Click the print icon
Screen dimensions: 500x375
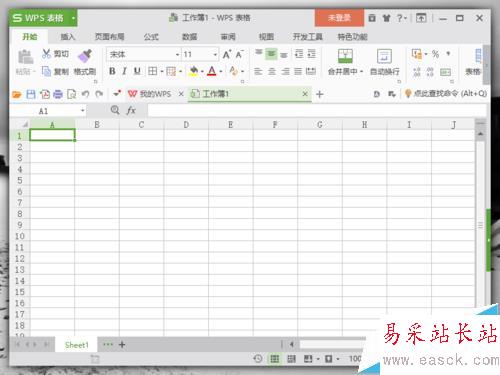58,94
